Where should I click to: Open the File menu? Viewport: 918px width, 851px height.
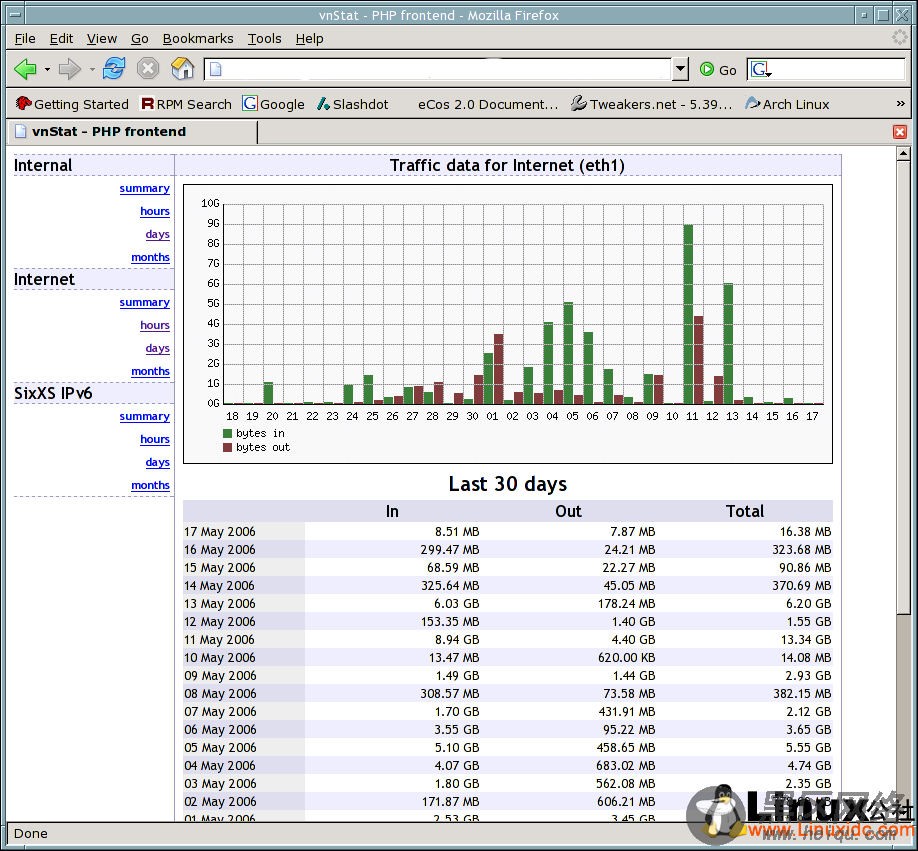(x=25, y=39)
